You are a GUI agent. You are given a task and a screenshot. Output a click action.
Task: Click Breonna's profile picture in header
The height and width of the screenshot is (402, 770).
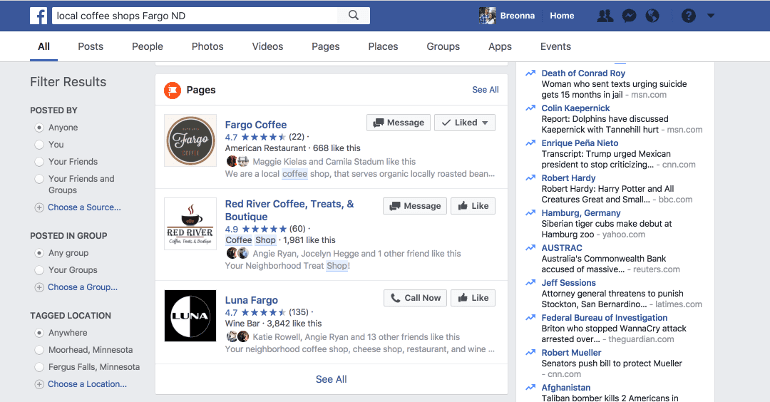point(488,16)
